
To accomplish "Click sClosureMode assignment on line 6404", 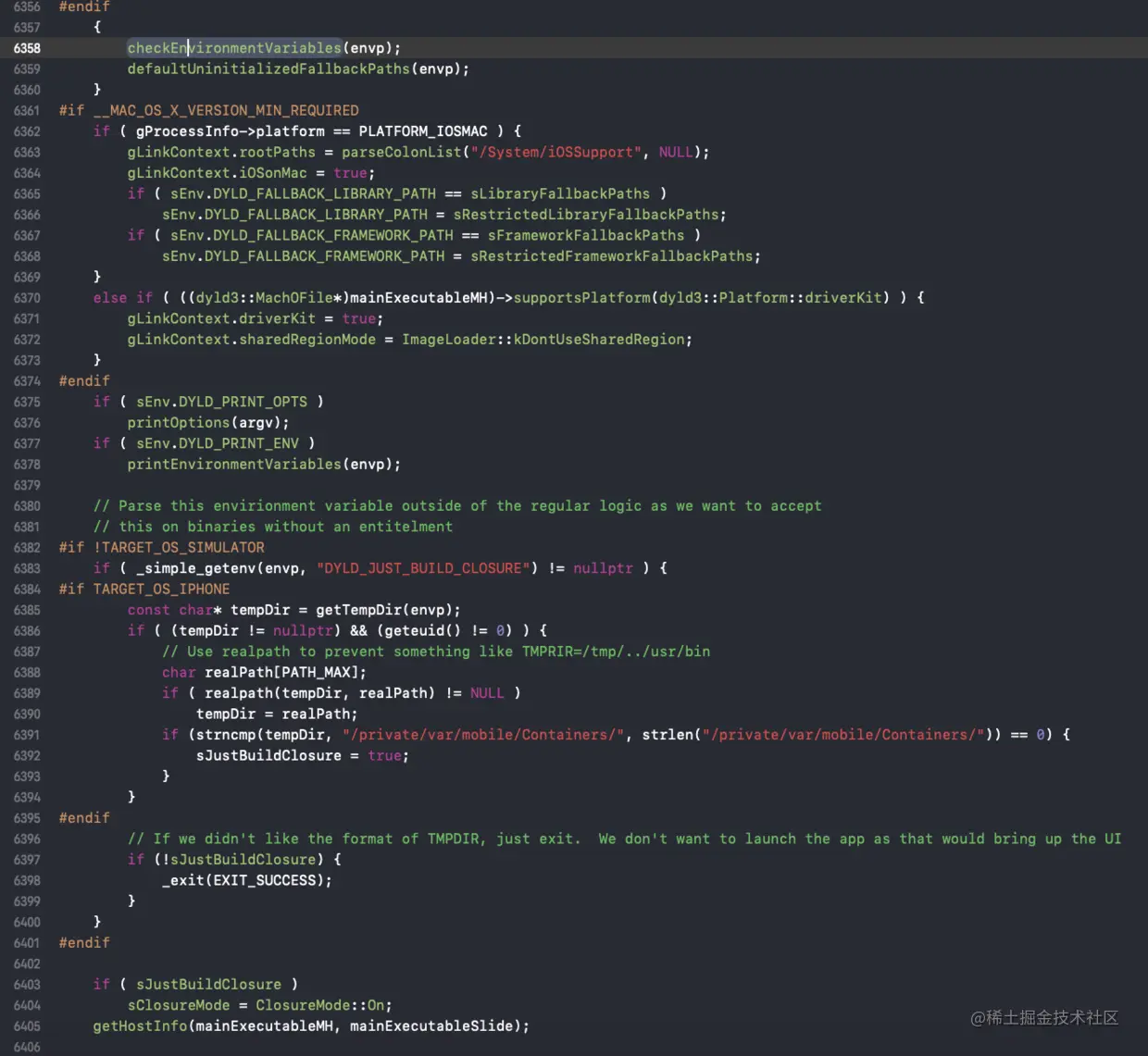I will coord(259,1005).
